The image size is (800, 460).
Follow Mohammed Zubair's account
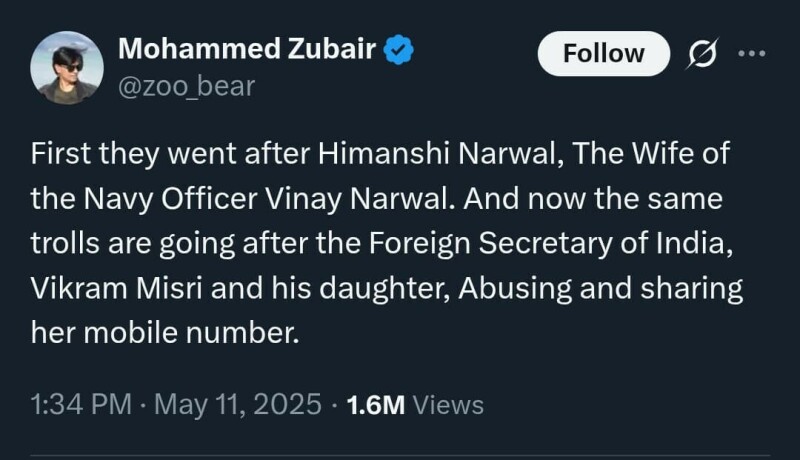click(x=603, y=53)
